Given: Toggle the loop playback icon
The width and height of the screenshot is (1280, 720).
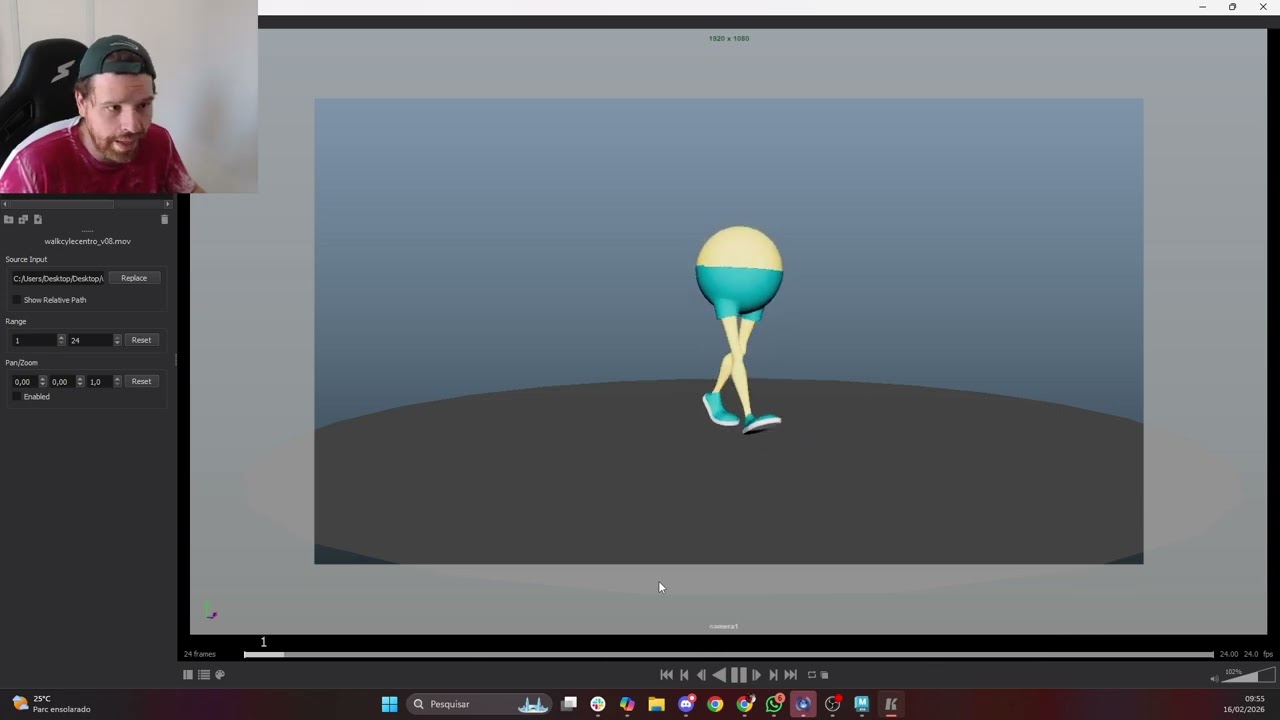Looking at the screenshot, I should point(812,675).
